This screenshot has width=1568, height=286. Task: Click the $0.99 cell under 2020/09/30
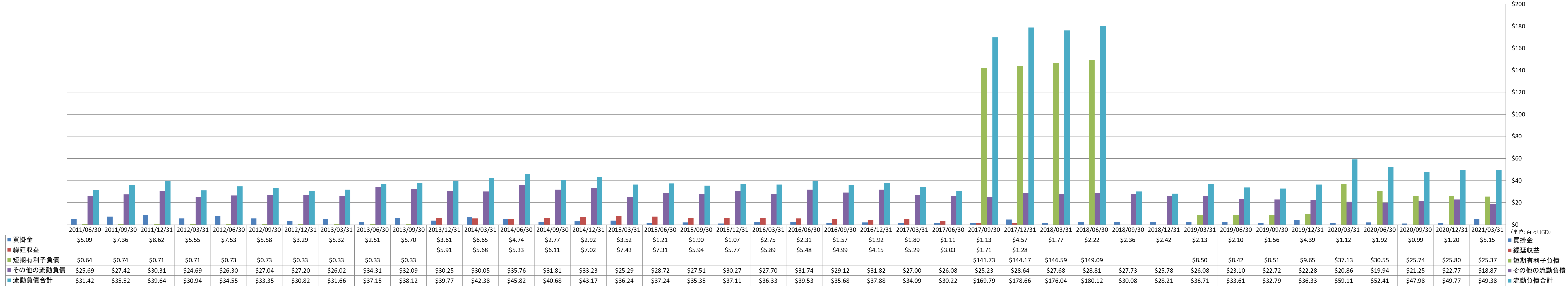click(x=1416, y=240)
